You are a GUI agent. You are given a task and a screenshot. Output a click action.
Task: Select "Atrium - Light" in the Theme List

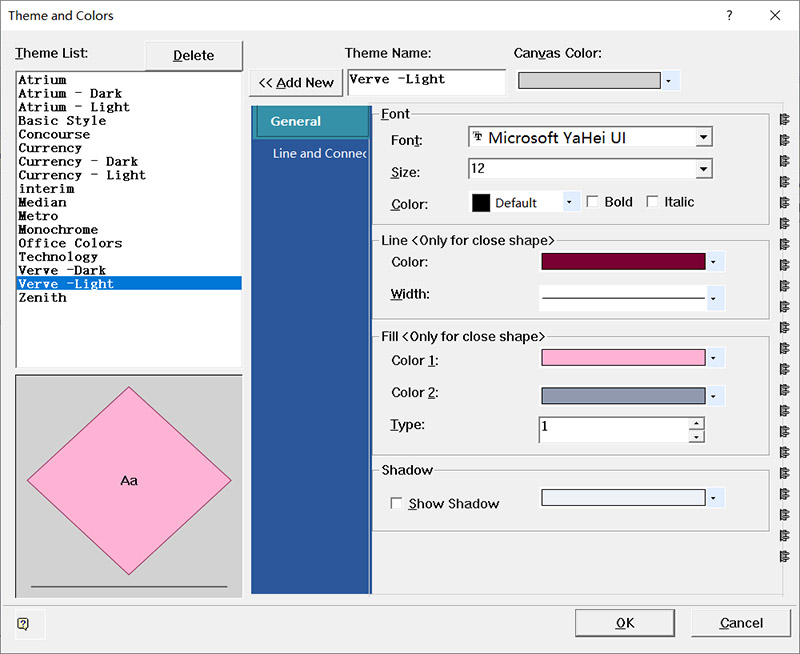pyautogui.click(x=129, y=107)
